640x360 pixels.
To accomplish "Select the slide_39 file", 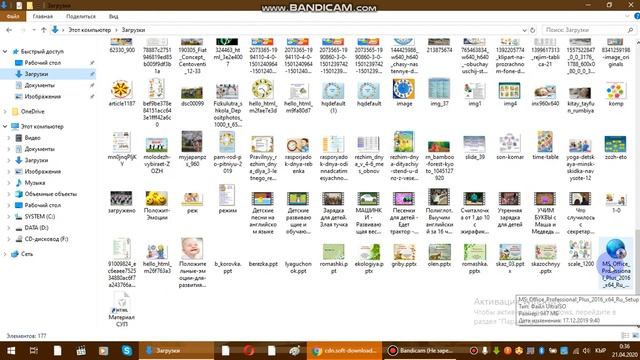I will point(474,148).
